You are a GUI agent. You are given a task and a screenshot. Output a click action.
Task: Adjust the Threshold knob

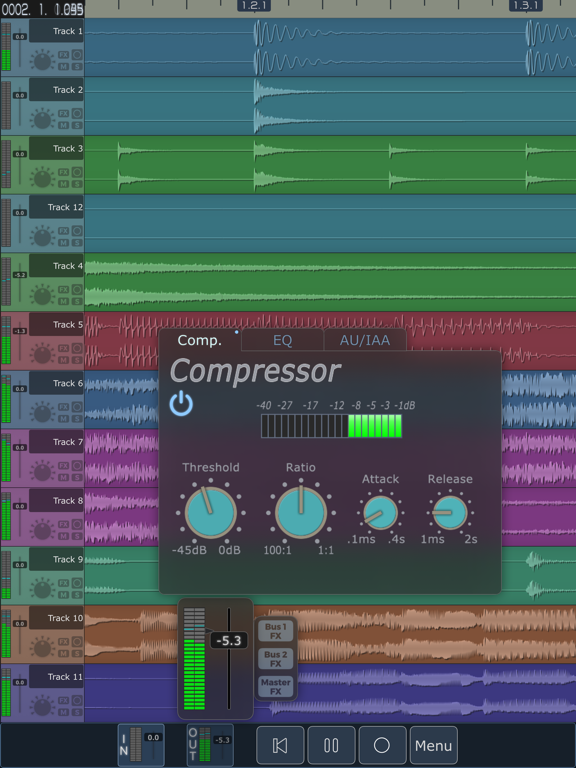point(211,512)
